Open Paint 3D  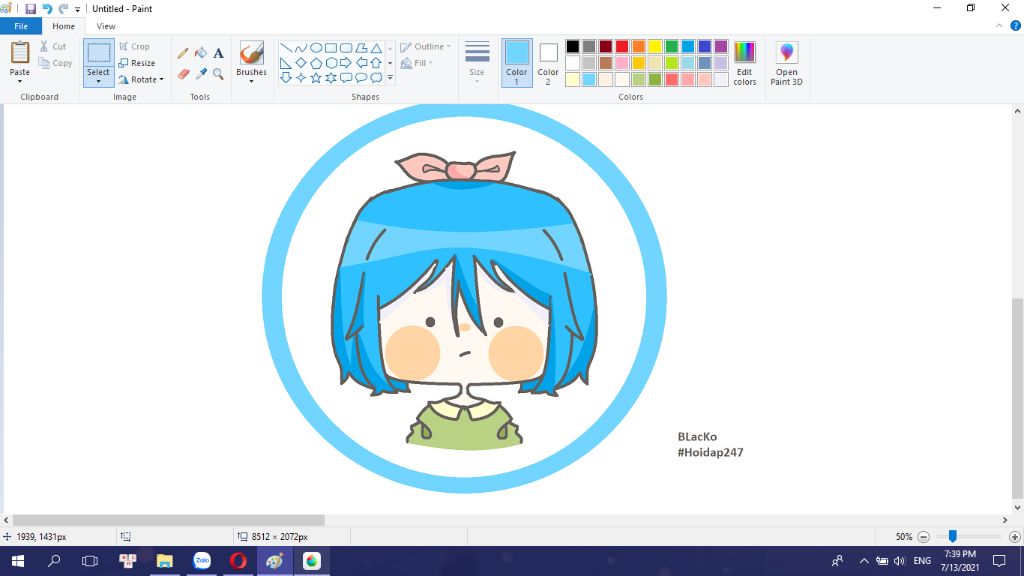[786, 63]
